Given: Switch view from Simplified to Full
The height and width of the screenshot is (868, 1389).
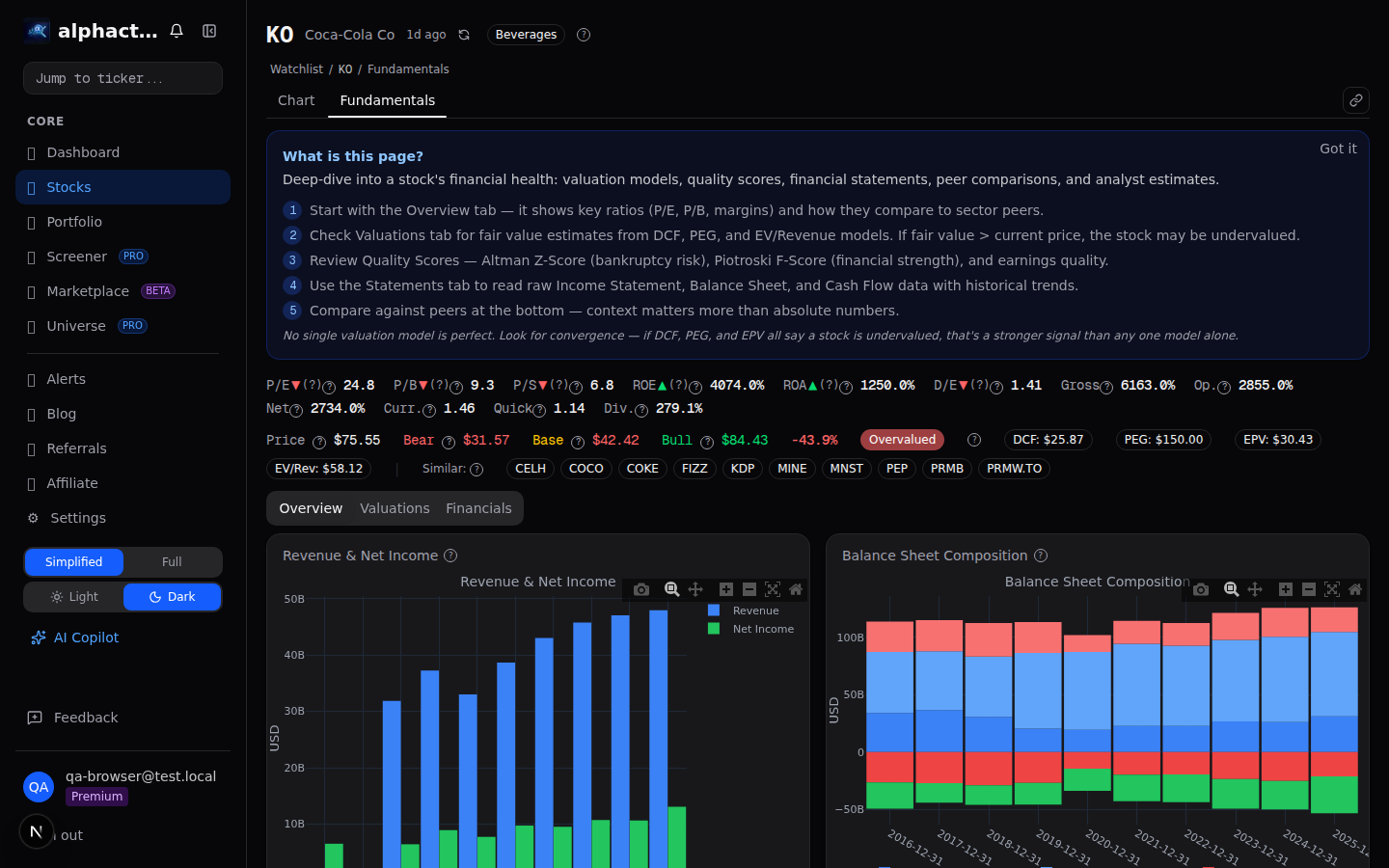Looking at the screenshot, I should pos(172,561).
